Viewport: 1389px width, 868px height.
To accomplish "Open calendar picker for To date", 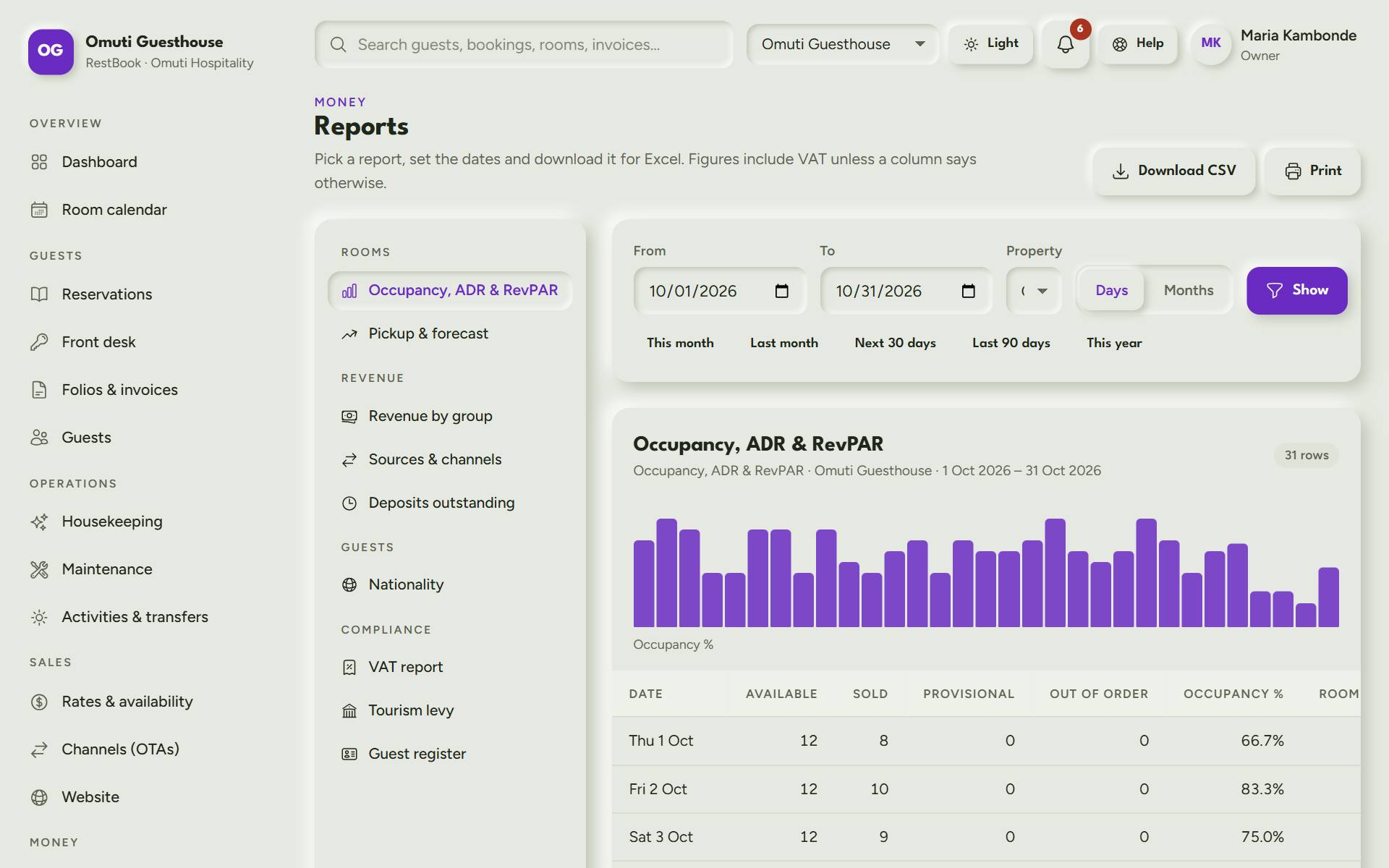I will 968,291.
